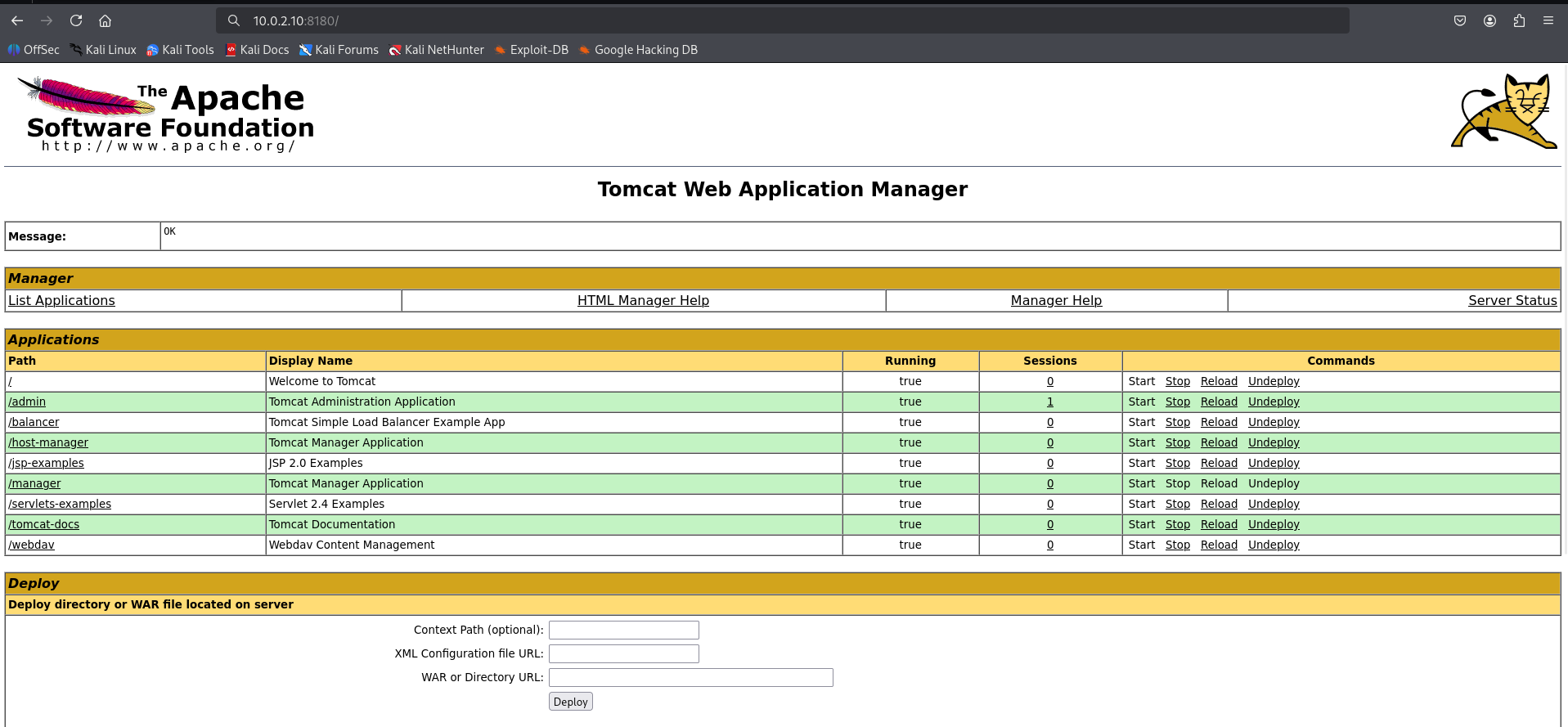Select the 'Tomcat Simple Load Balancer Example App' text

pos(387,422)
